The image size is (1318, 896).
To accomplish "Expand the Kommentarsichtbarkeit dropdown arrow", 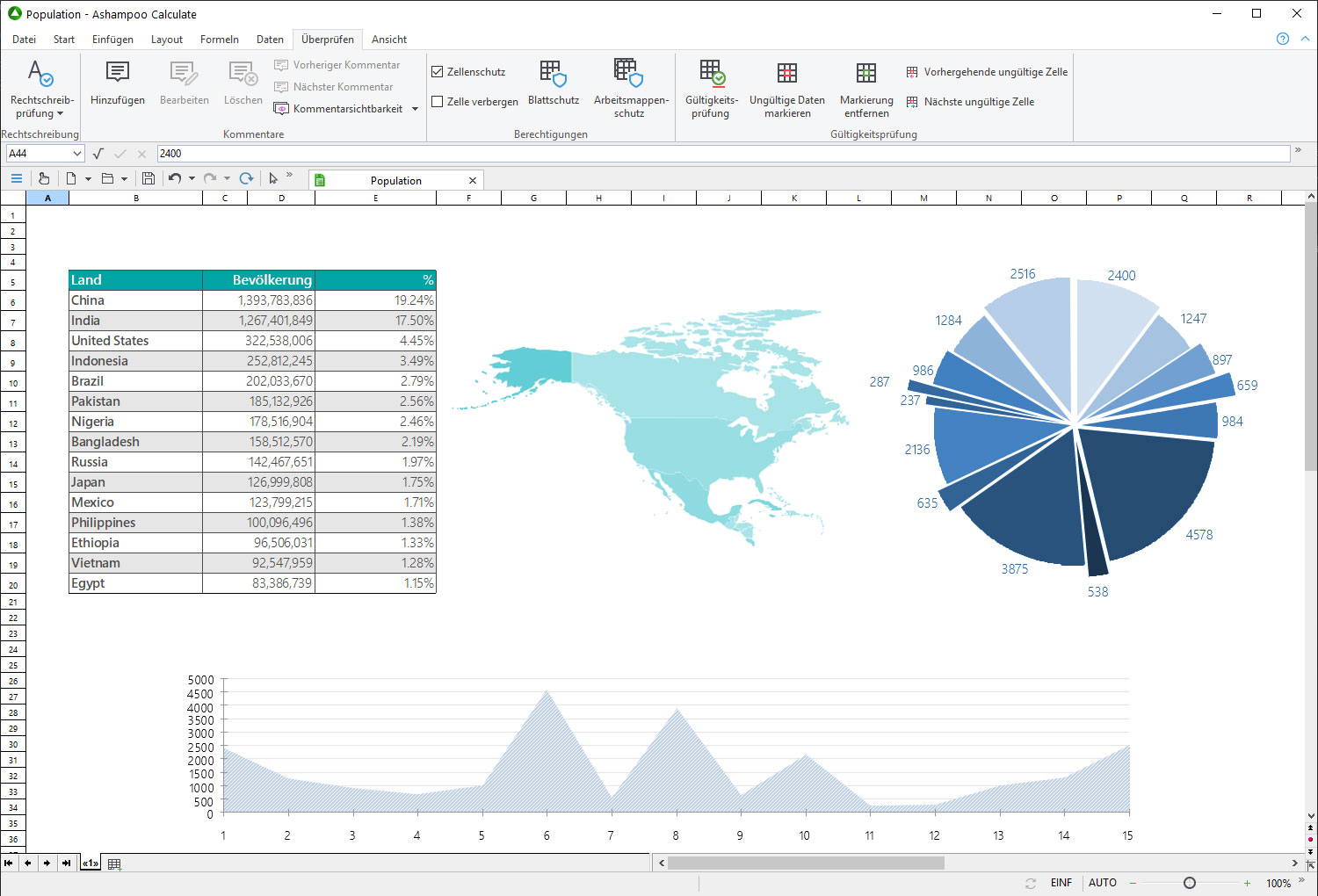I will click(415, 109).
